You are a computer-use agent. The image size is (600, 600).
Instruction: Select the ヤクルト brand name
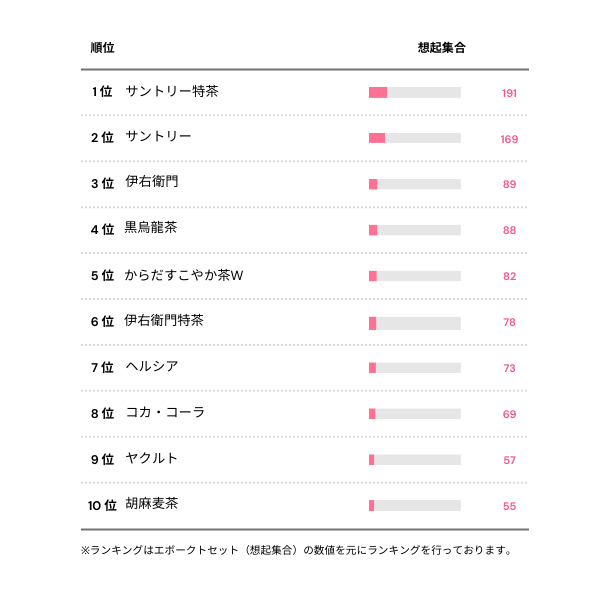152,459
